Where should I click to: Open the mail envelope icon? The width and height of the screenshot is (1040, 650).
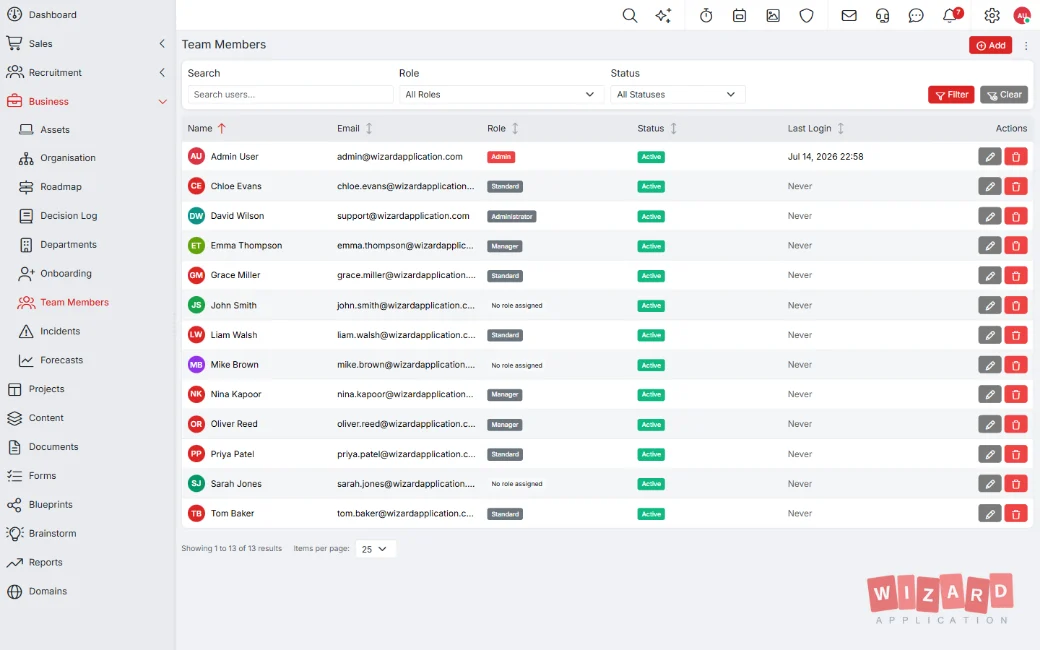[848, 15]
